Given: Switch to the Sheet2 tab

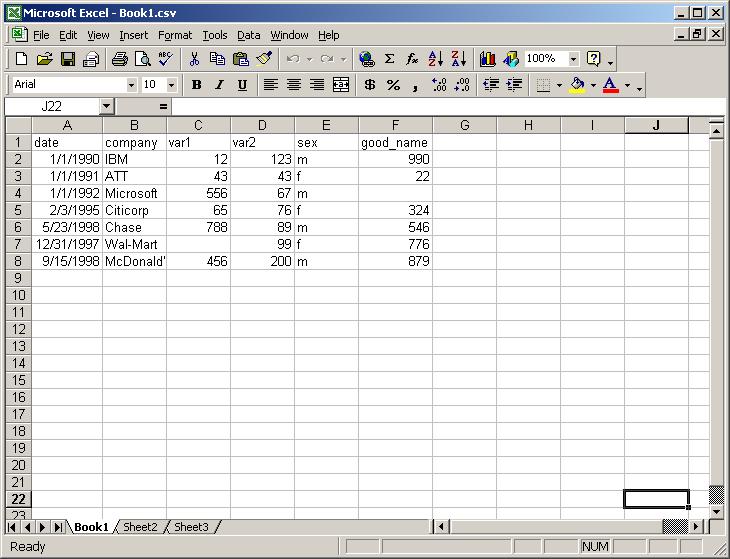Looking at the screenshot, I should (140, 527).
